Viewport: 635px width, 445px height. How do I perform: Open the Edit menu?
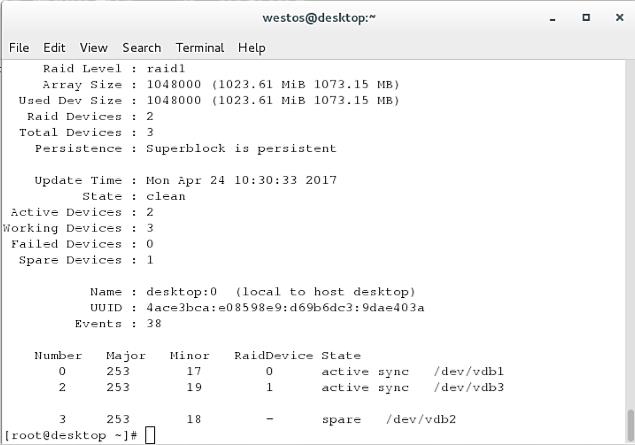[54, 48]
